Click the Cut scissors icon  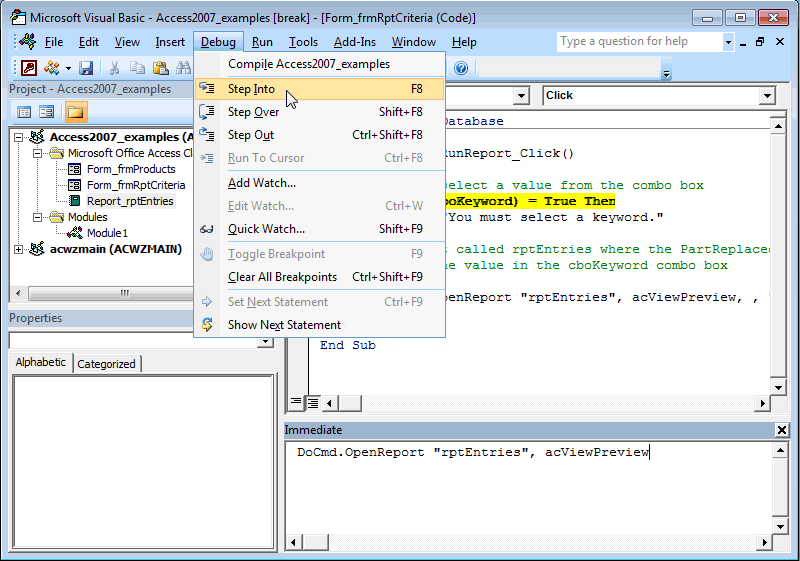tap(114, 67)
